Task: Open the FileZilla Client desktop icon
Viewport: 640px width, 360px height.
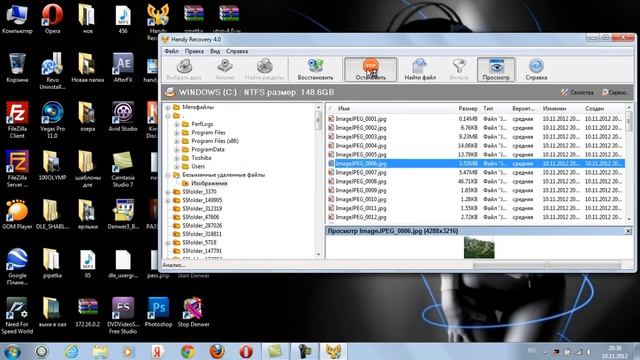Action: [x=17, y=120]
